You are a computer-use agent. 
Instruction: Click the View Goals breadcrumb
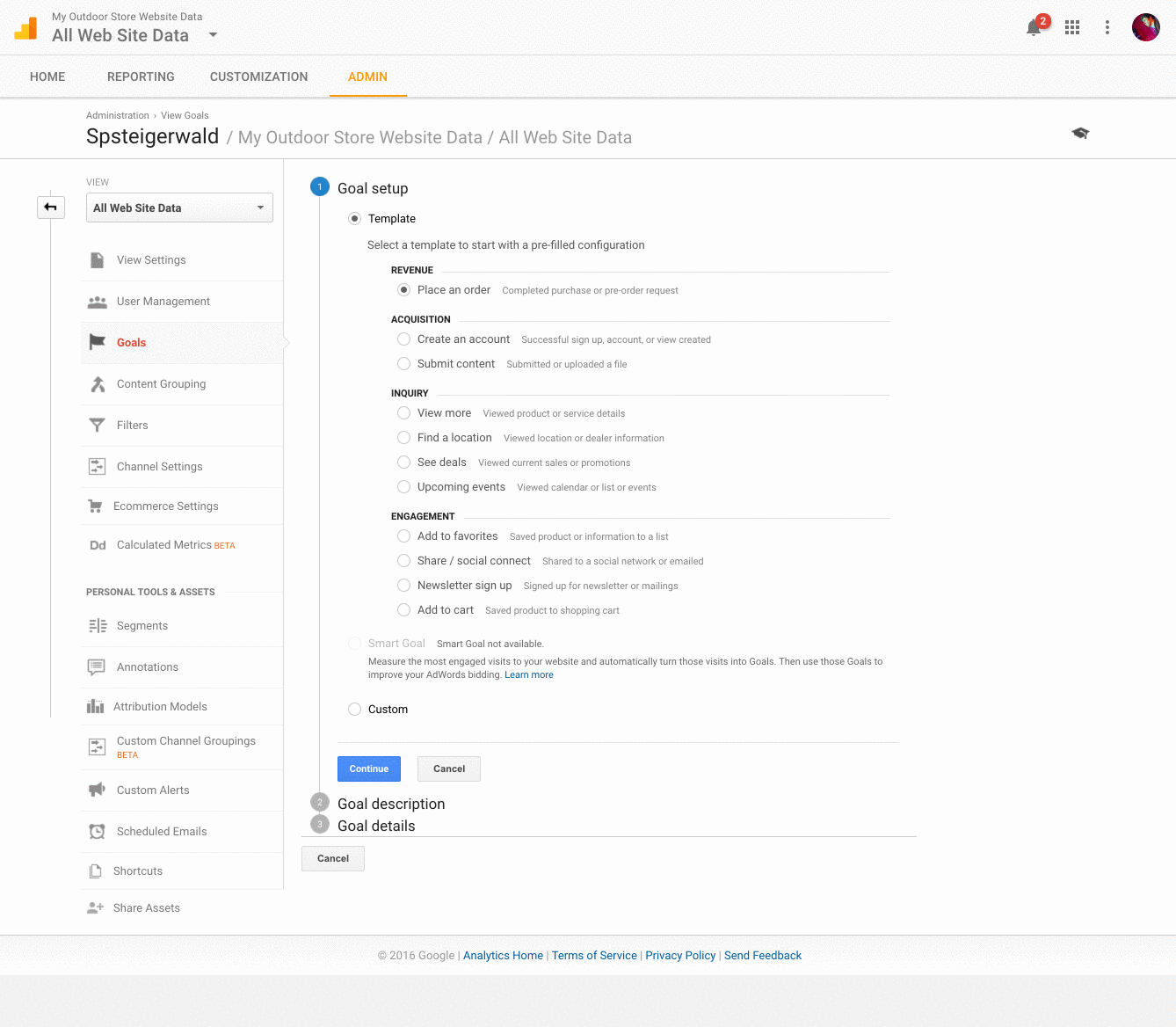click(x=185, y=115)
